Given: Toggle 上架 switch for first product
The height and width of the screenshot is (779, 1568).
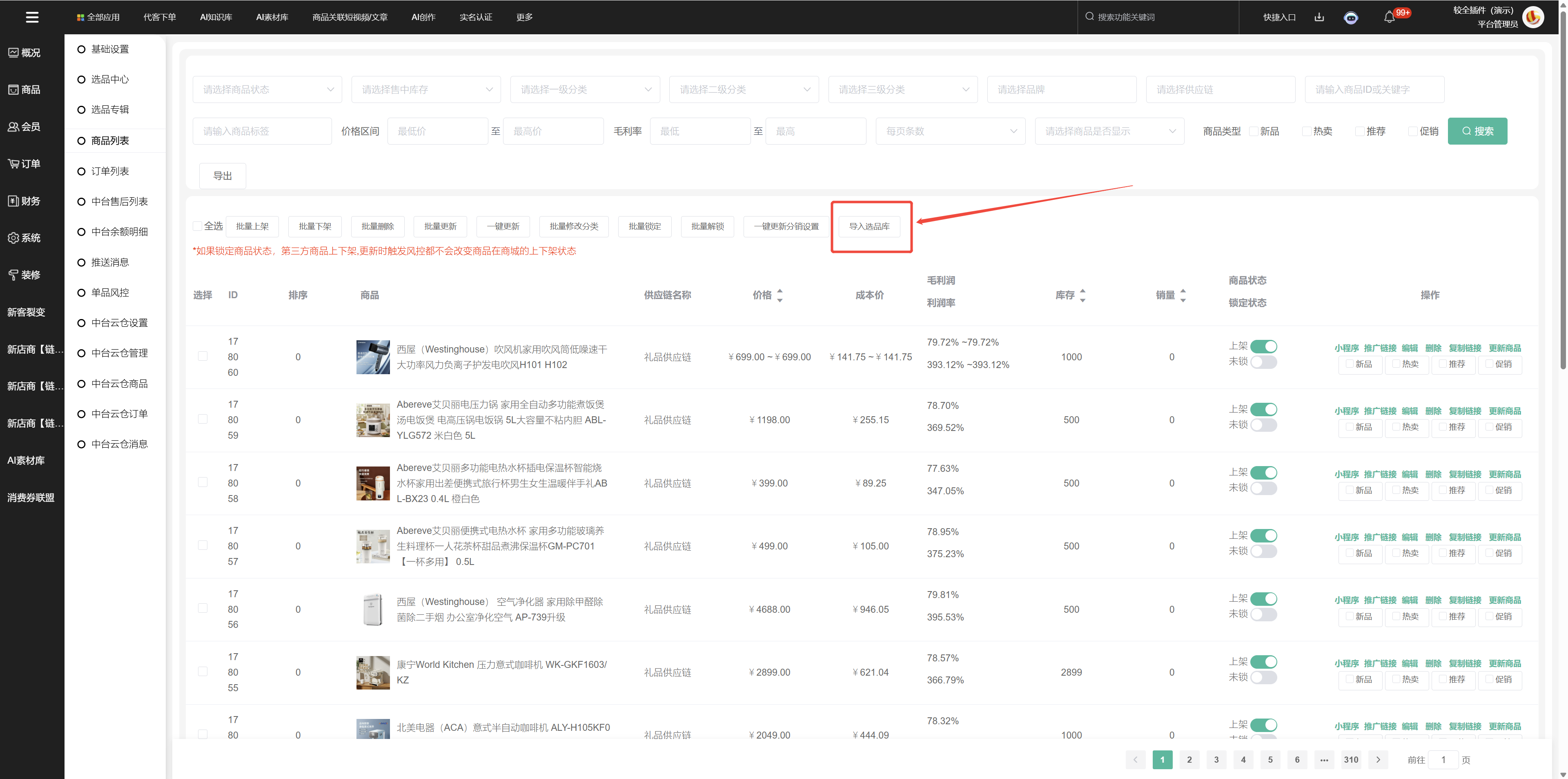Looking at the screenshot, I should coord(1264,346).
